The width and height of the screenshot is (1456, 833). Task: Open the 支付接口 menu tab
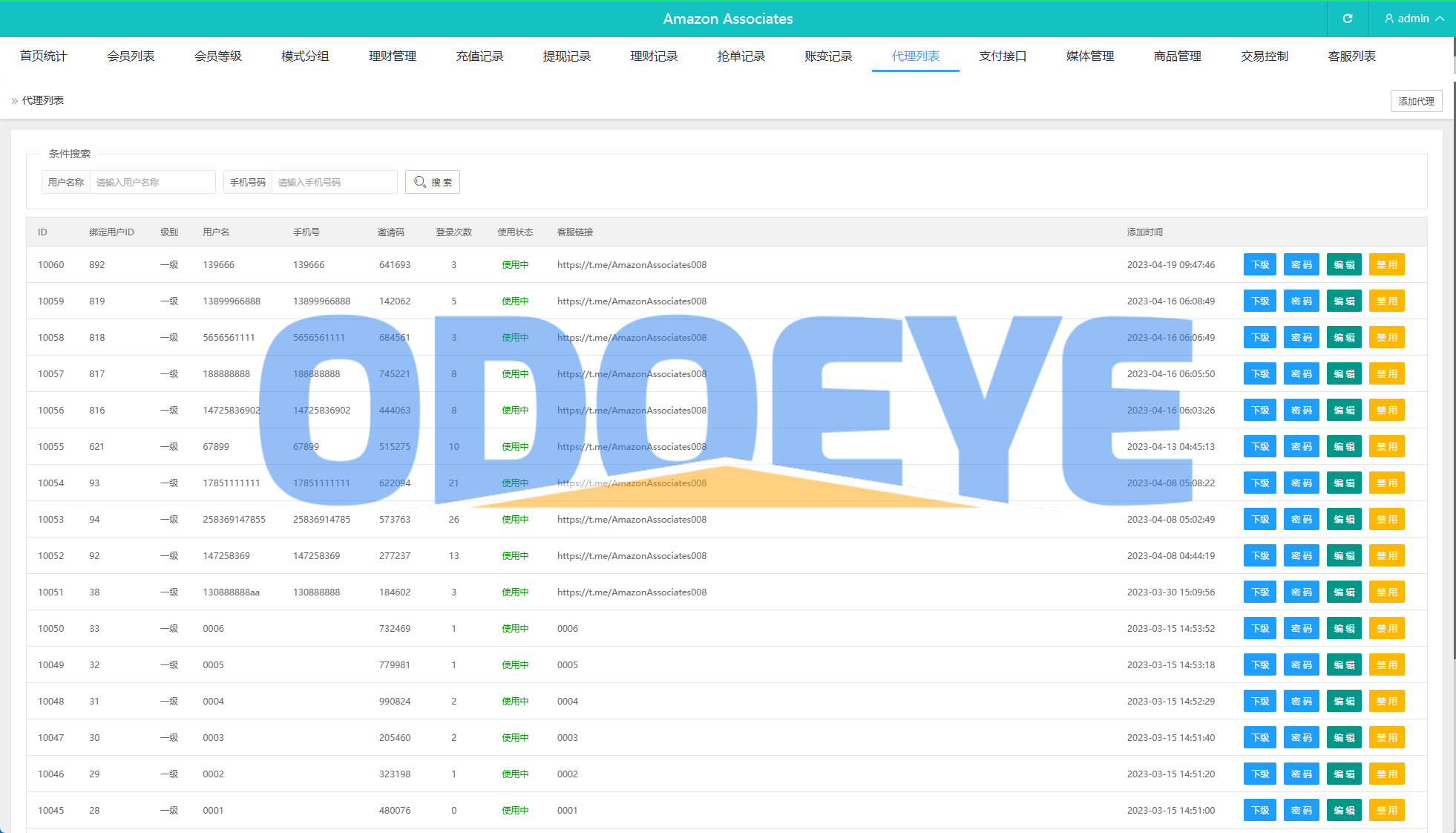coord(1002,56)
